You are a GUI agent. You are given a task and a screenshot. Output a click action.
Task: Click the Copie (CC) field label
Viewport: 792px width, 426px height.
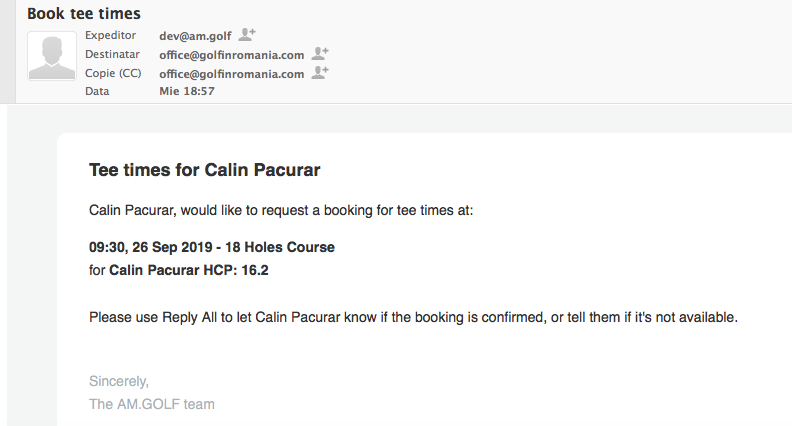[113, 73]
